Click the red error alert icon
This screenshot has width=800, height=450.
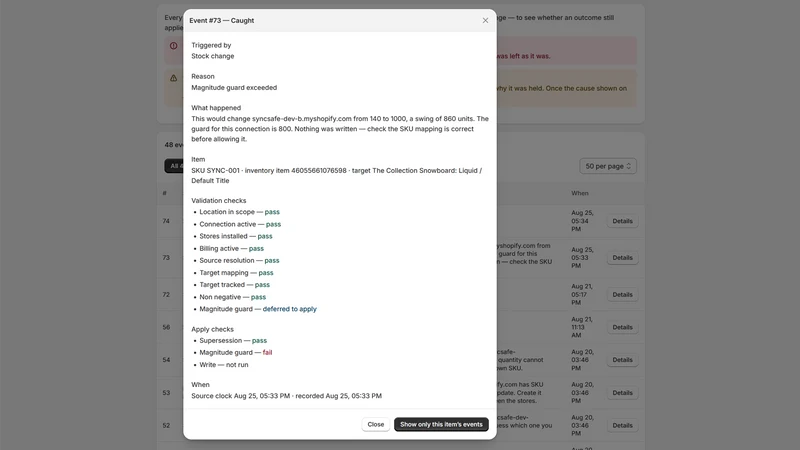173,46
